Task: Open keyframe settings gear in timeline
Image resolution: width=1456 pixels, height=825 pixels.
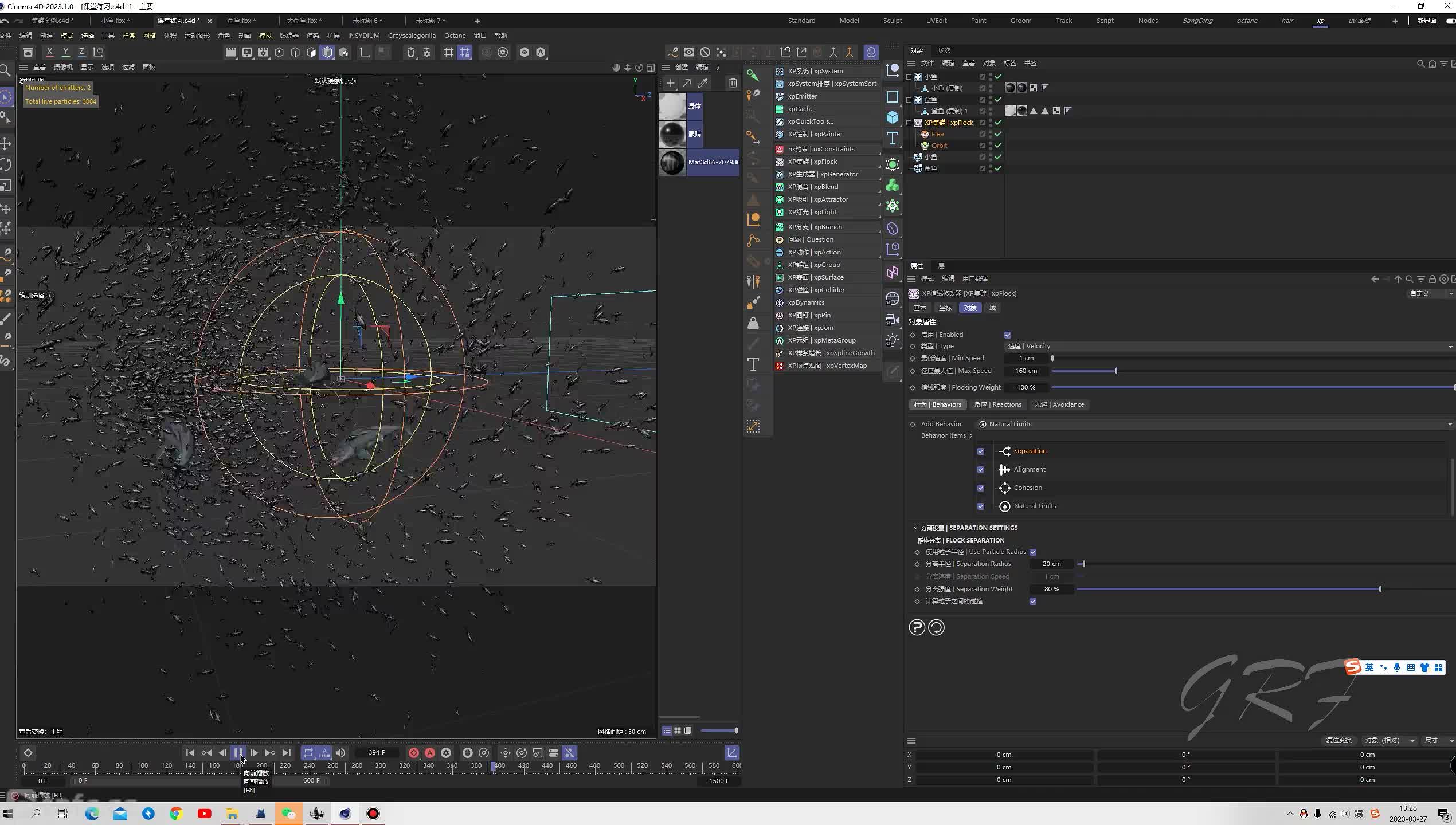Action: (x=446, y=753)
